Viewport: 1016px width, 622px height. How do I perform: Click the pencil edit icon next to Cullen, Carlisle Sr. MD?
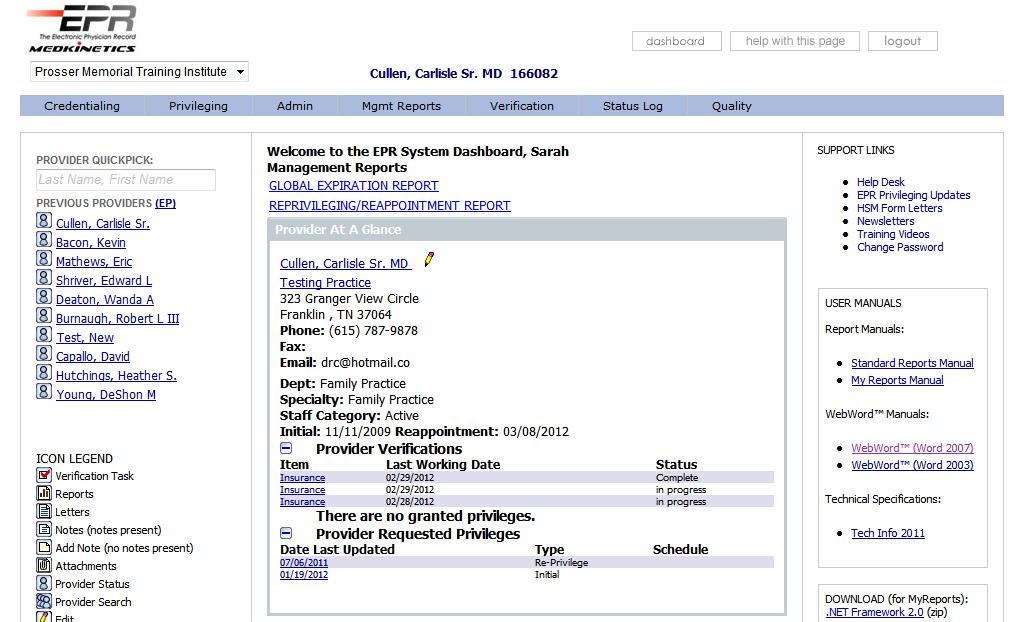point(428,260)
